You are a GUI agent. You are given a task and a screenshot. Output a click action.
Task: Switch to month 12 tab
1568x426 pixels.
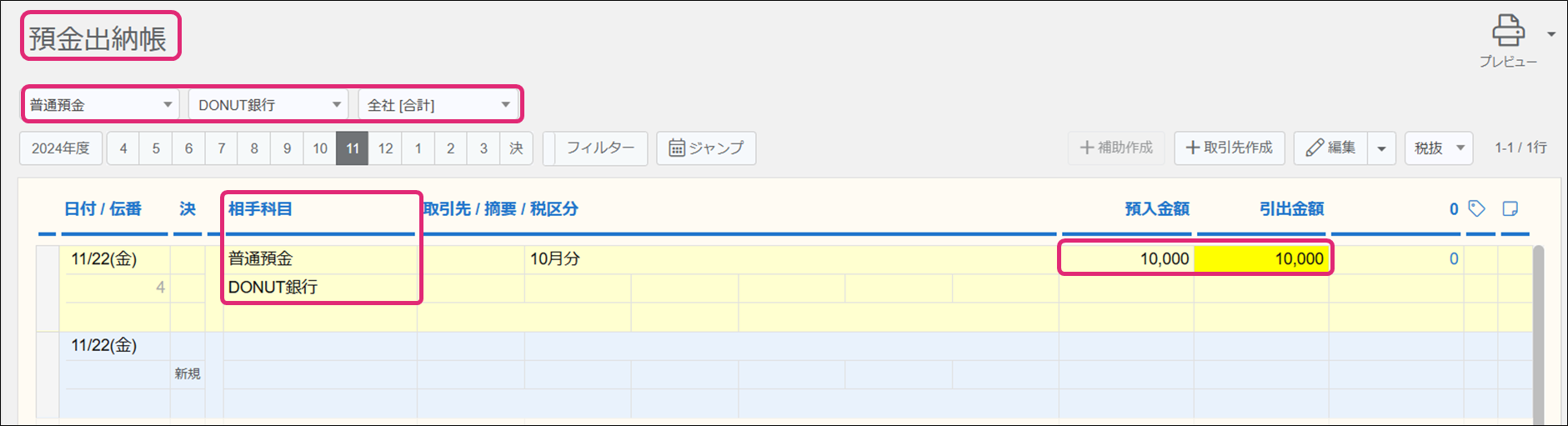(x=385, y=148)
